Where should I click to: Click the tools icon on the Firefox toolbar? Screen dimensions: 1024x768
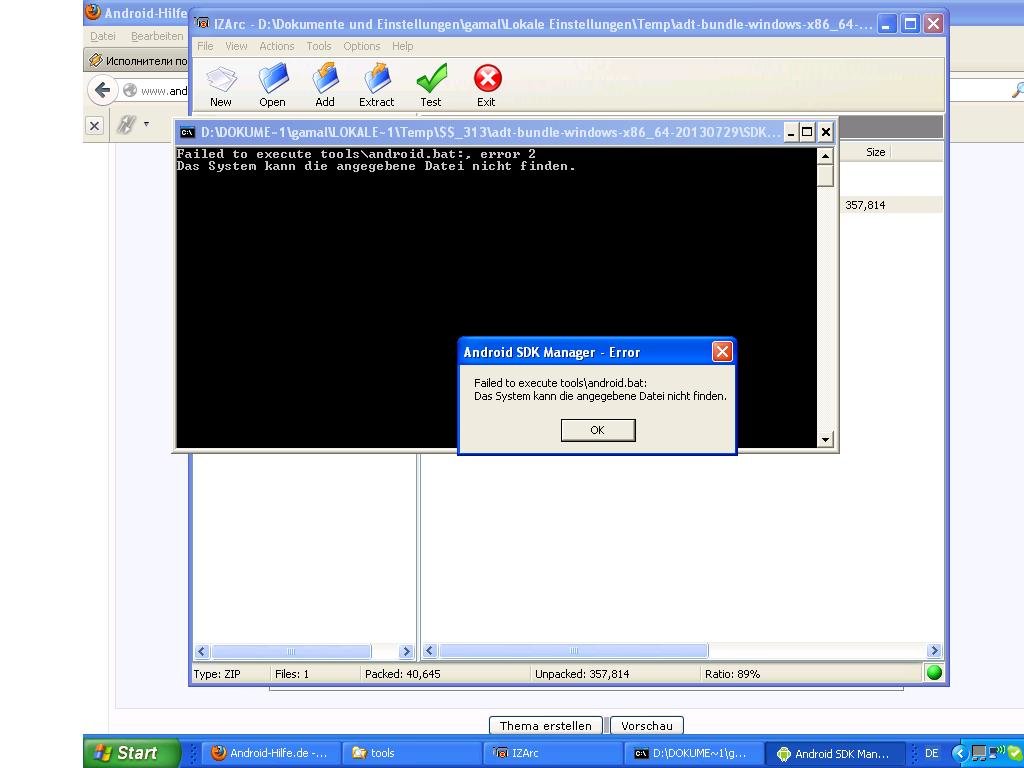point(126,124)
